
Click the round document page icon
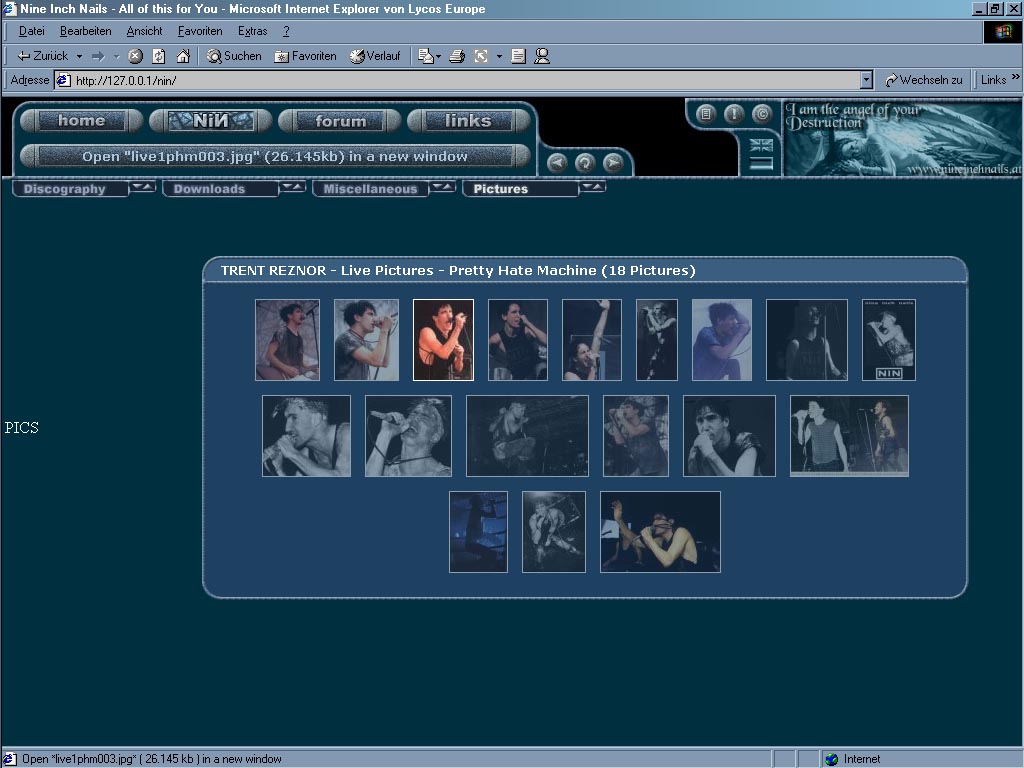tap(706, 114)
